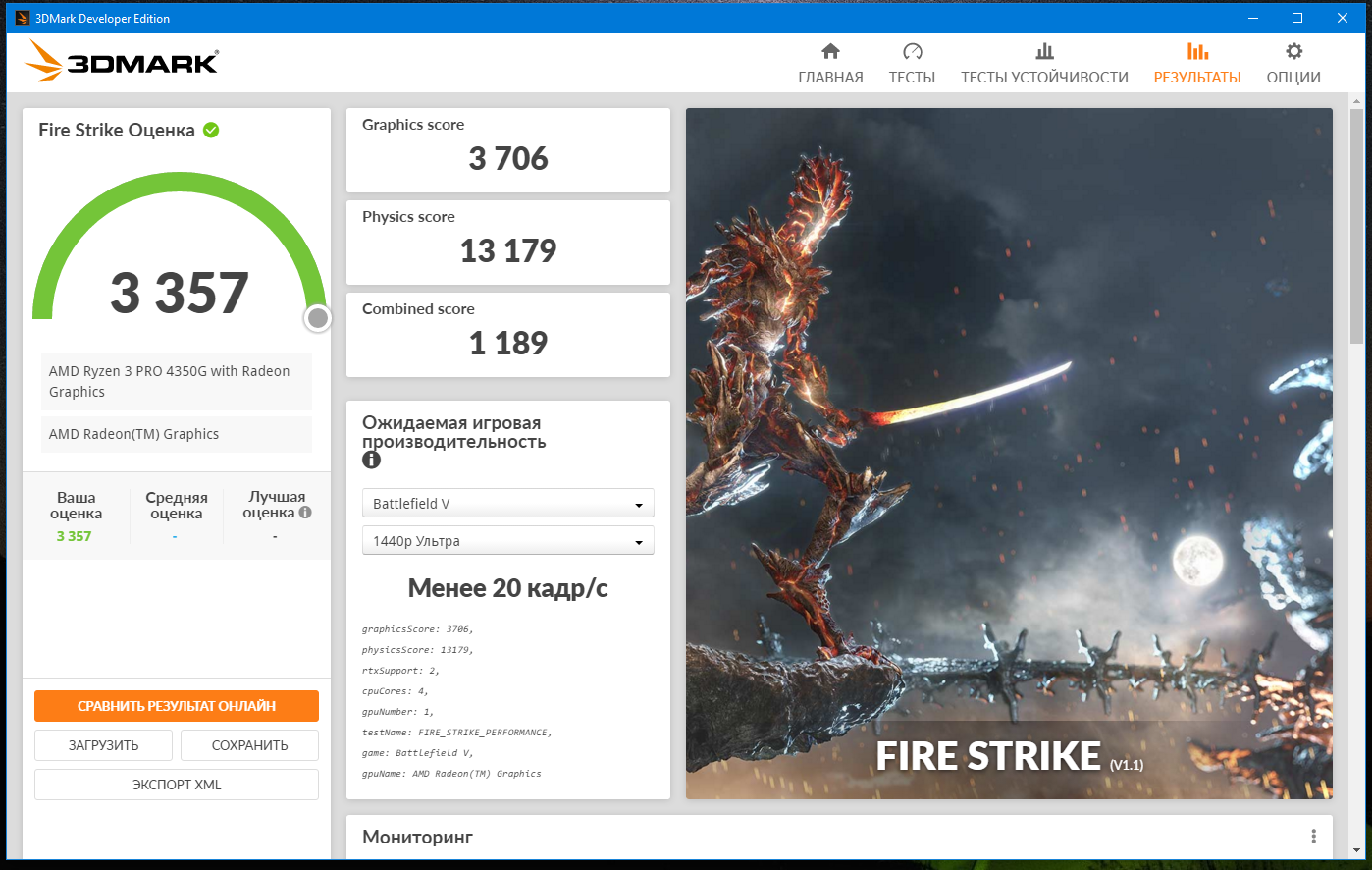This screenshot has height=870, width=1372.
Task: Click the Загрузить button
Action: [x=104, y=745]
